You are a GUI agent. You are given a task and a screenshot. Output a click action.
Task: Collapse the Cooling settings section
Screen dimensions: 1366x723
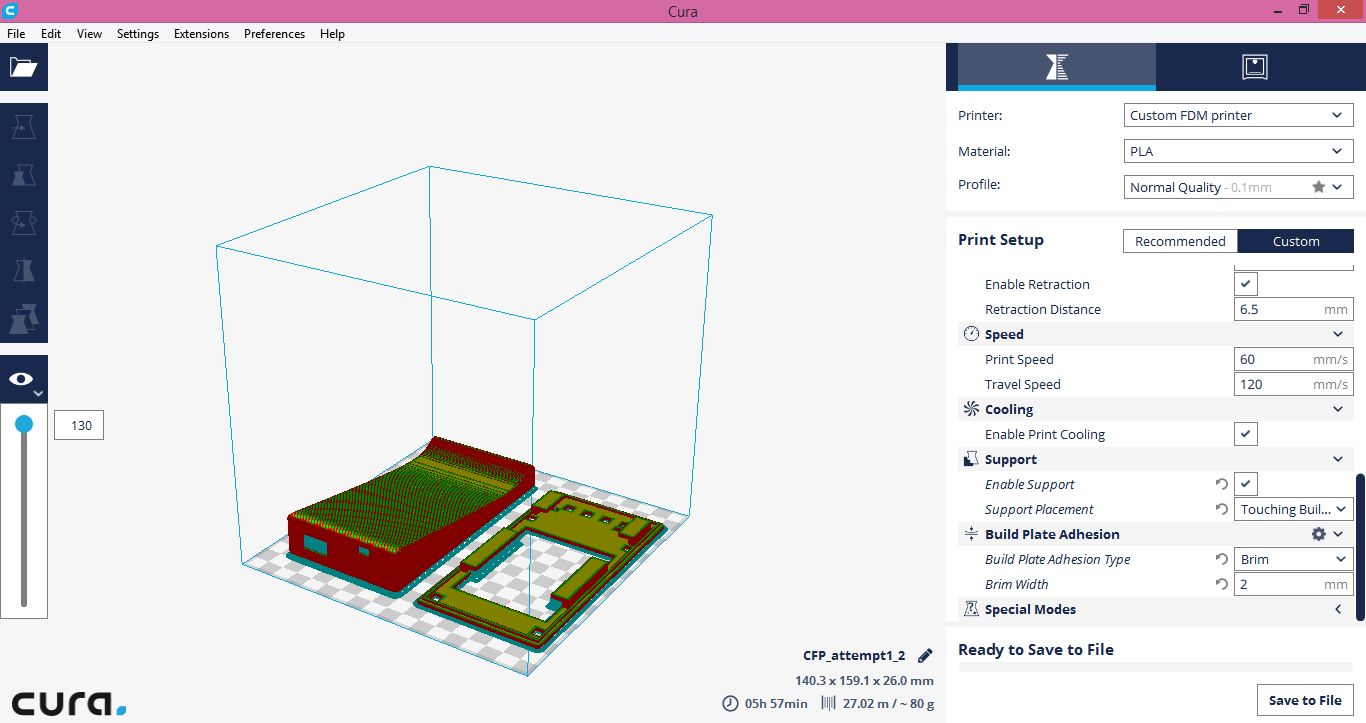(1338, 409)
